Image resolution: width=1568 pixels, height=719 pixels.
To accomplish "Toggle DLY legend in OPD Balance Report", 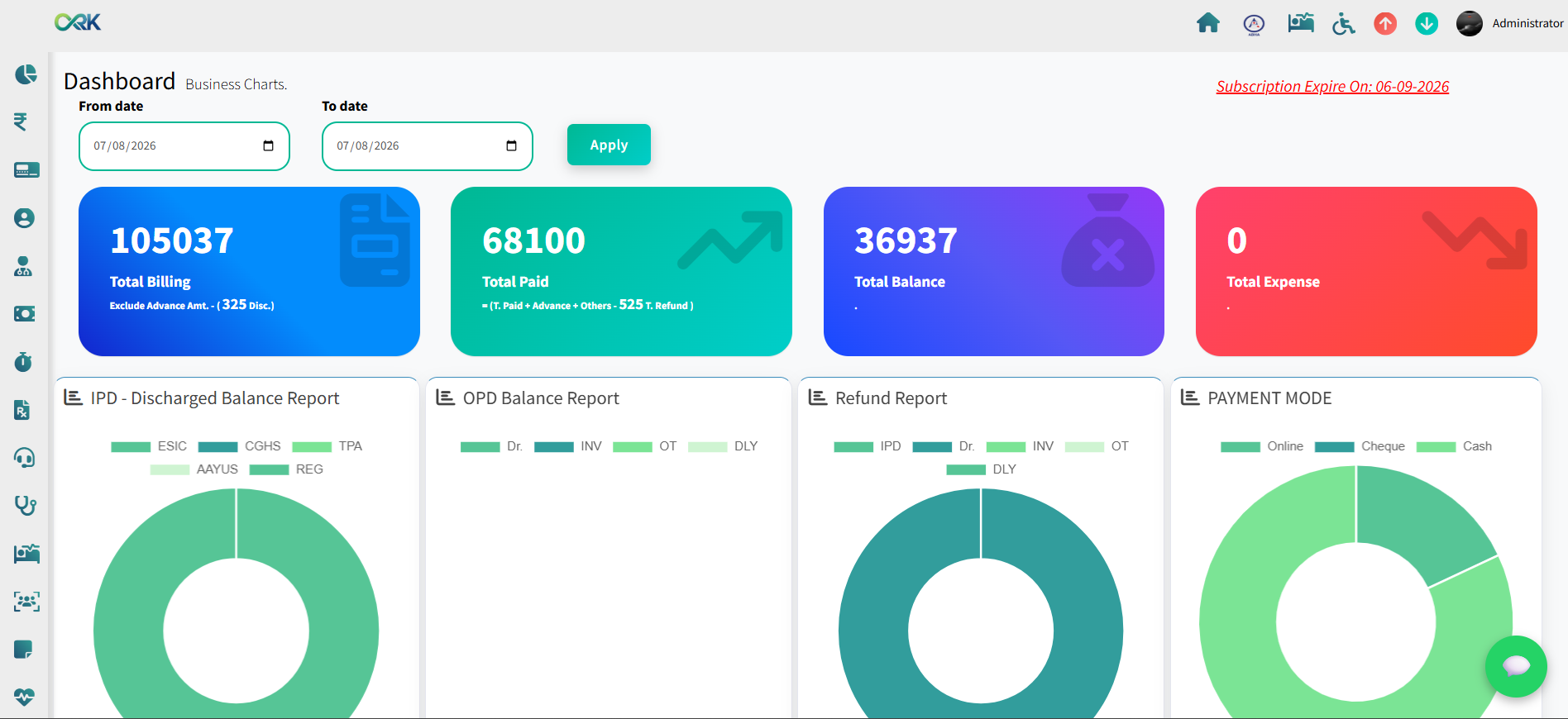I will tap(723, 446).
